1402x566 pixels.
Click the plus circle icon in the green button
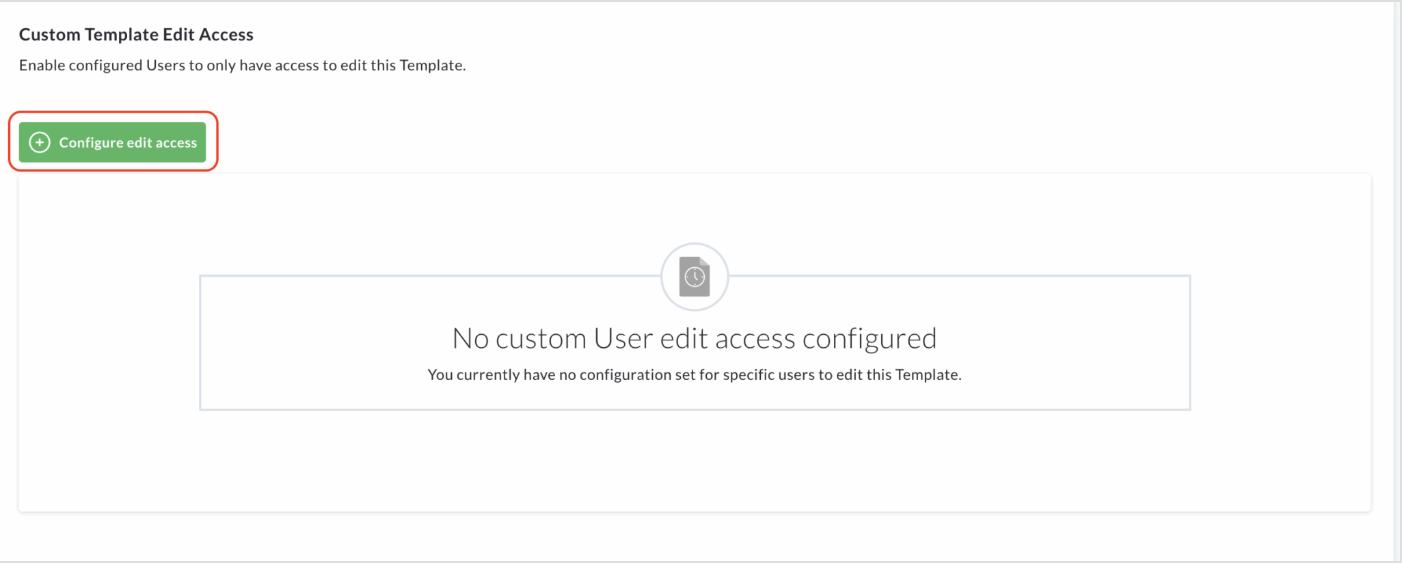pyautogui.click(x=39, y=143)
